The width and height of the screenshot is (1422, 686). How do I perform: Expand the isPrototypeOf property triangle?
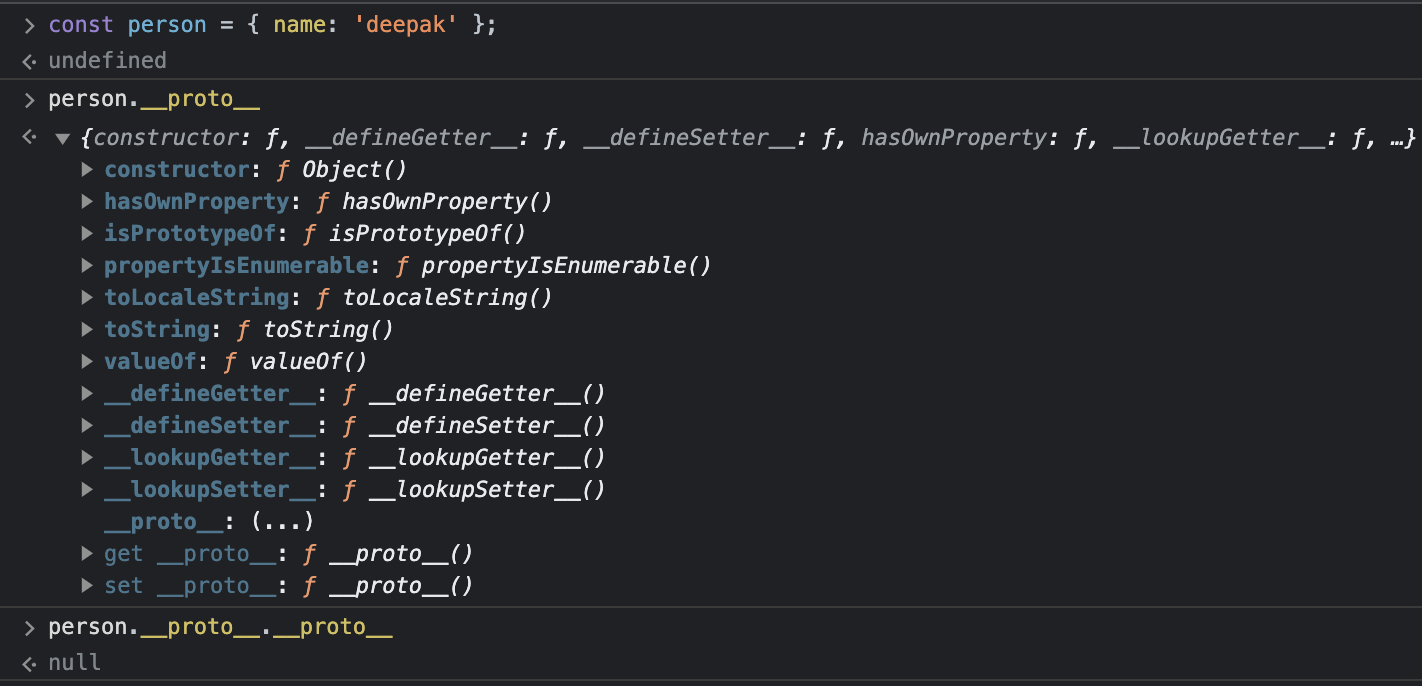click(x=87, y=234)
